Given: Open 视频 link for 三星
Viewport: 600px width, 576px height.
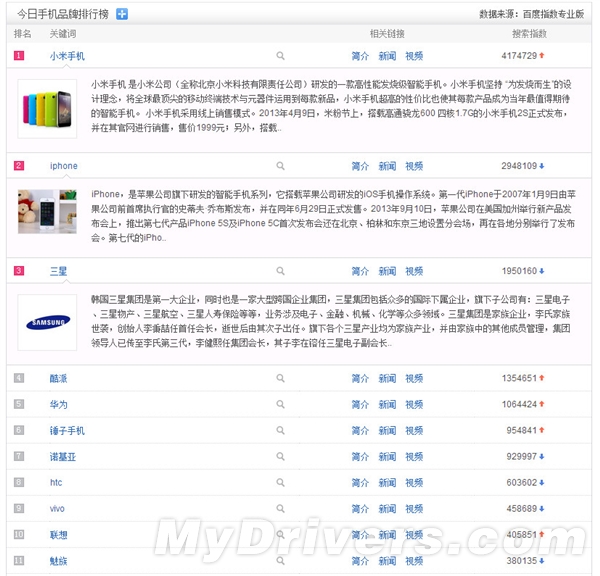Looking at the screenshot, I should [x=414, y=271].
